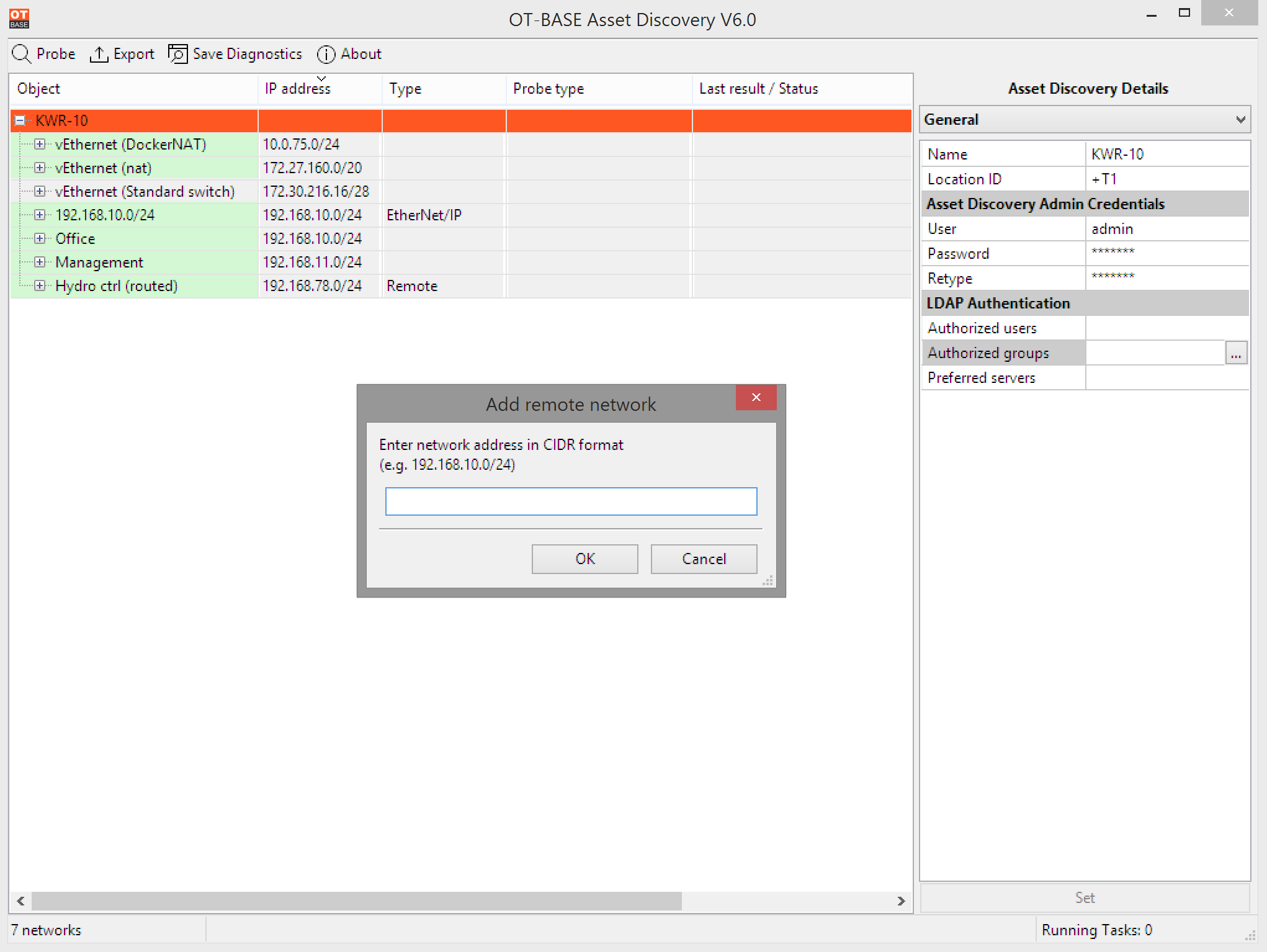Click the Export upload icon
The width and height of the screenshot is (1267, 952).
tap(99, 54)
